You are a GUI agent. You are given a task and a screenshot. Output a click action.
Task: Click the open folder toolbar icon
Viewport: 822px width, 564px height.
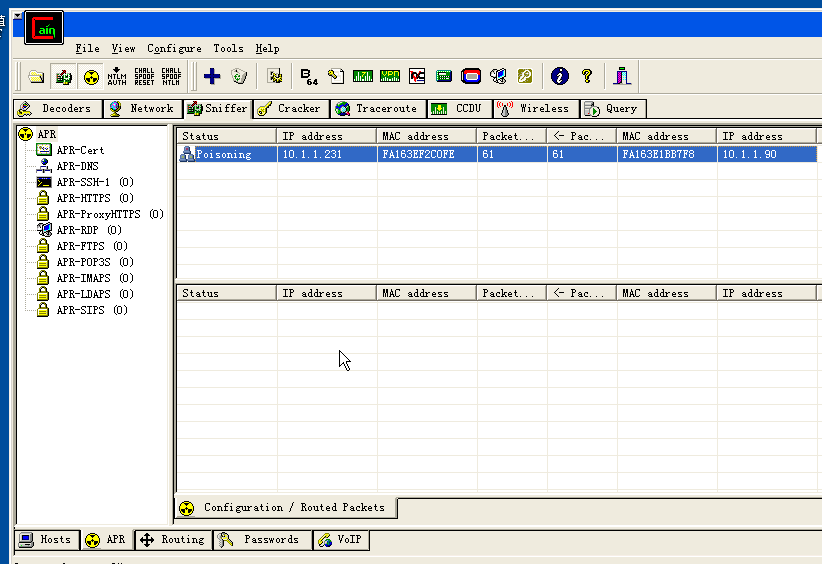[36, 77]
